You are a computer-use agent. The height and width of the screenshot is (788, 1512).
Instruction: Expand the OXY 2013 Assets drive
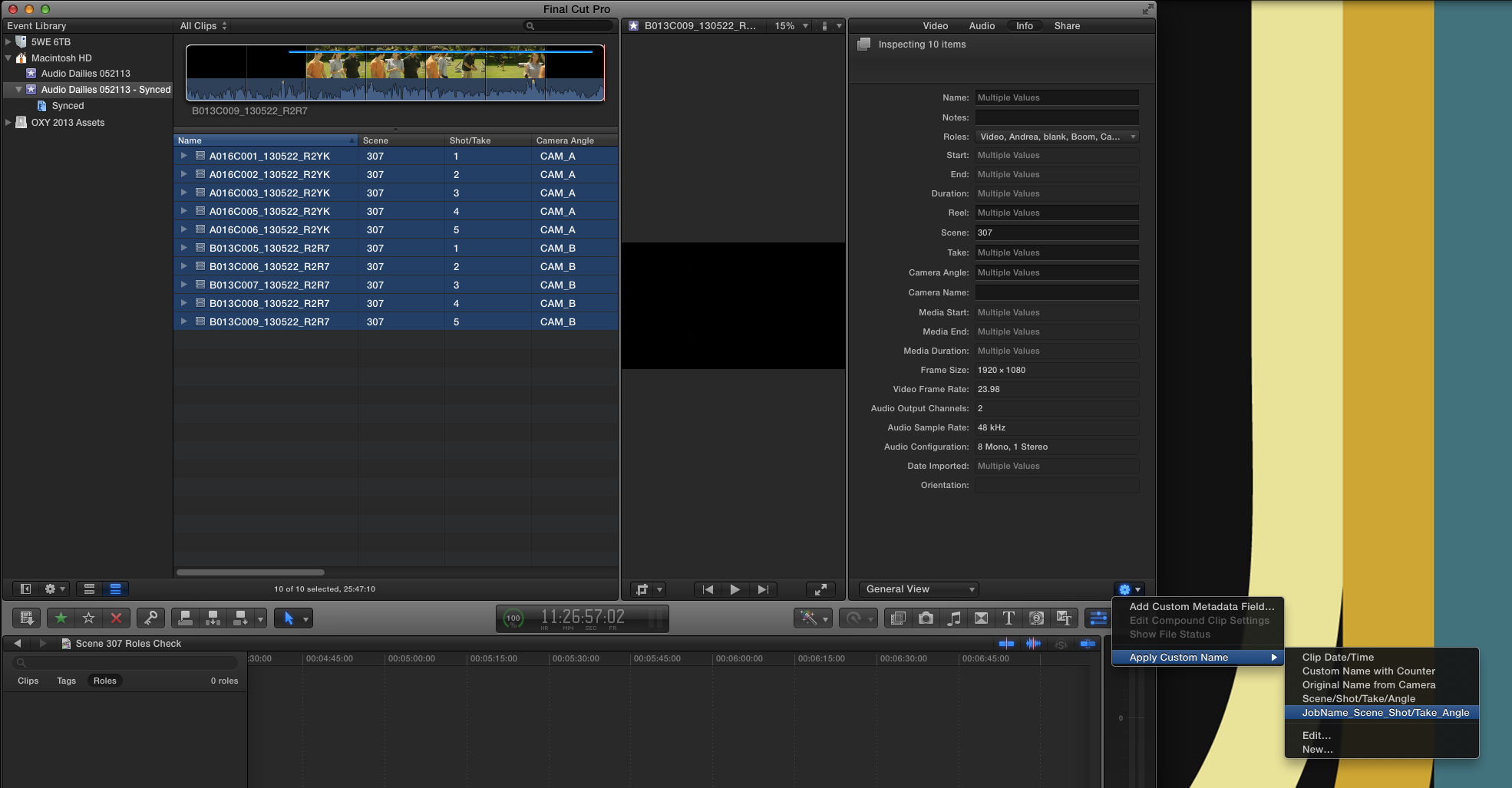pyautogui.click(x=8, y=122)
